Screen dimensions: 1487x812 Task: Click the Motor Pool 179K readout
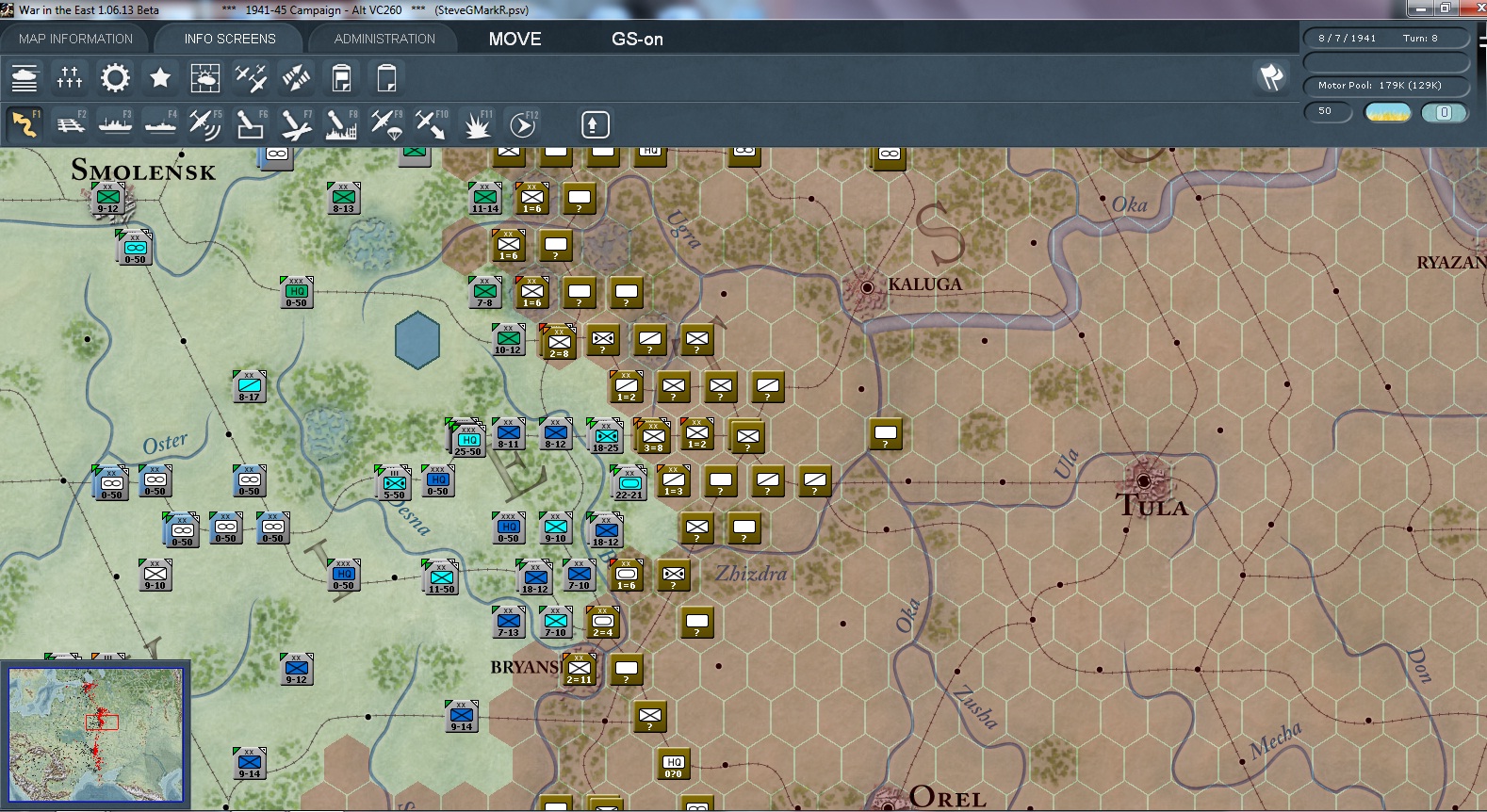click(1385, 86)
